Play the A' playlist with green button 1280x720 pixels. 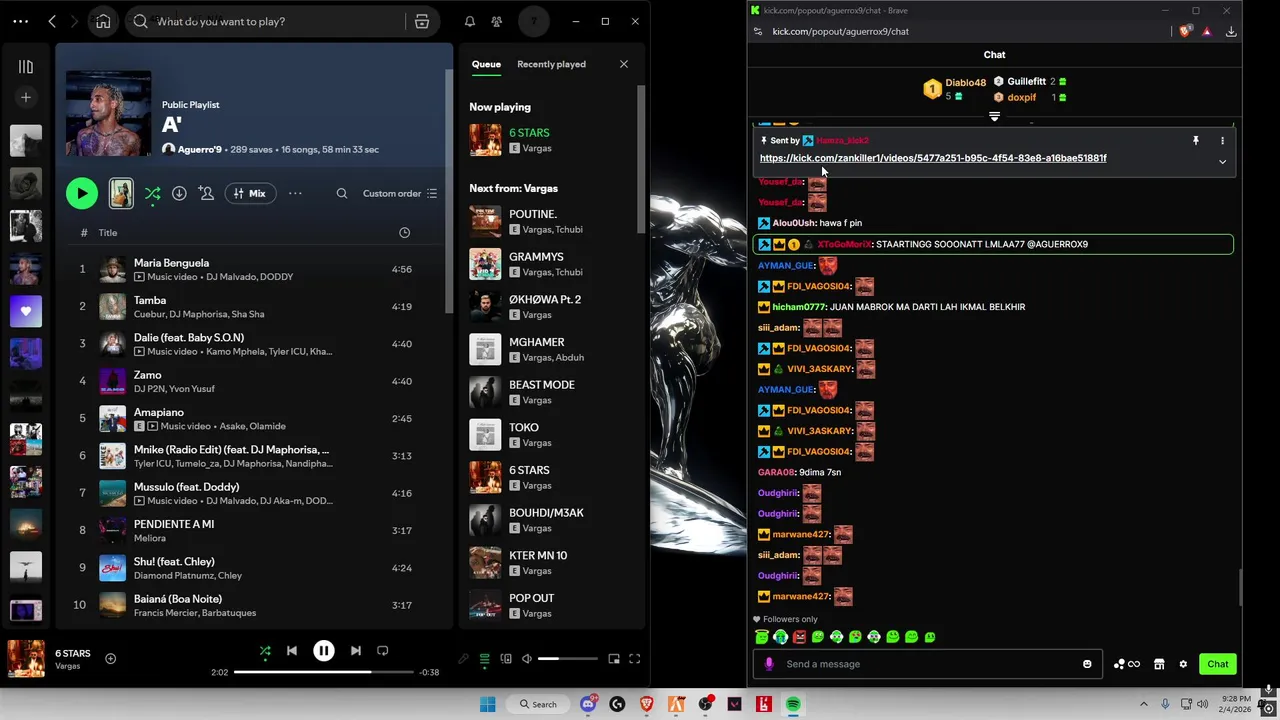[82, 194]
